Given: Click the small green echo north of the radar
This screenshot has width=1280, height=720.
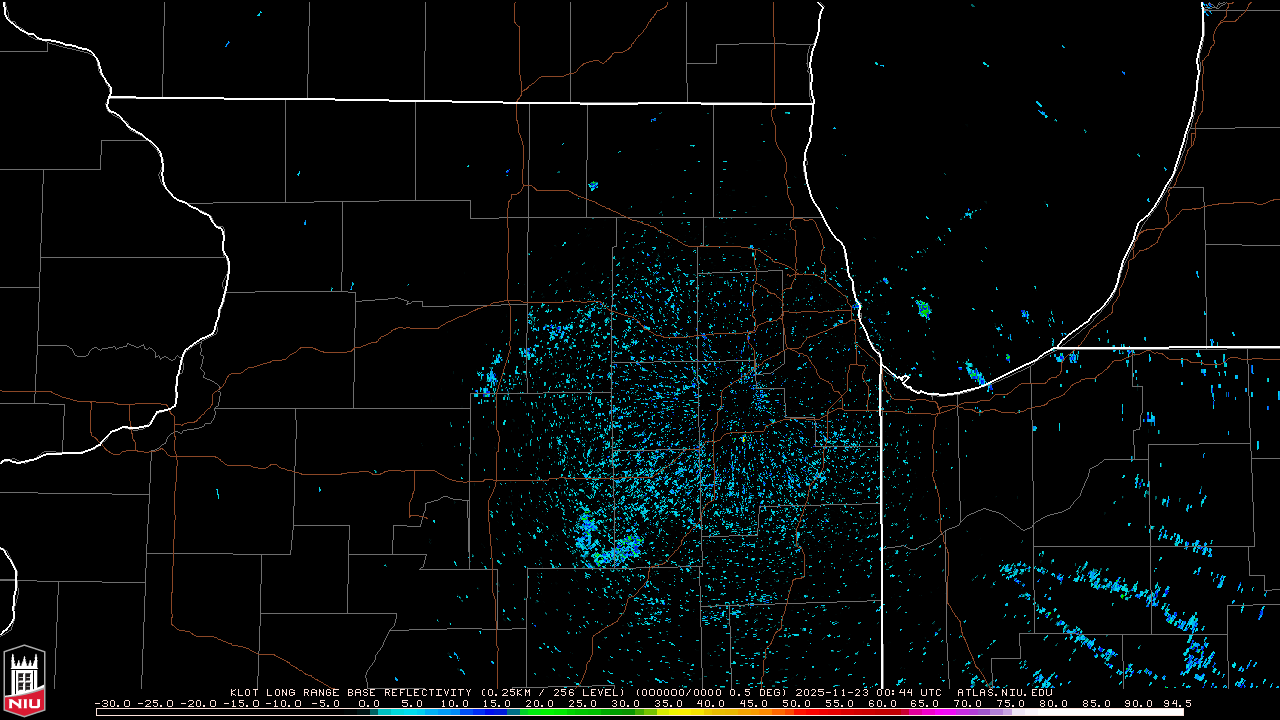Looking at the screenshot, I should pos(593,186).
